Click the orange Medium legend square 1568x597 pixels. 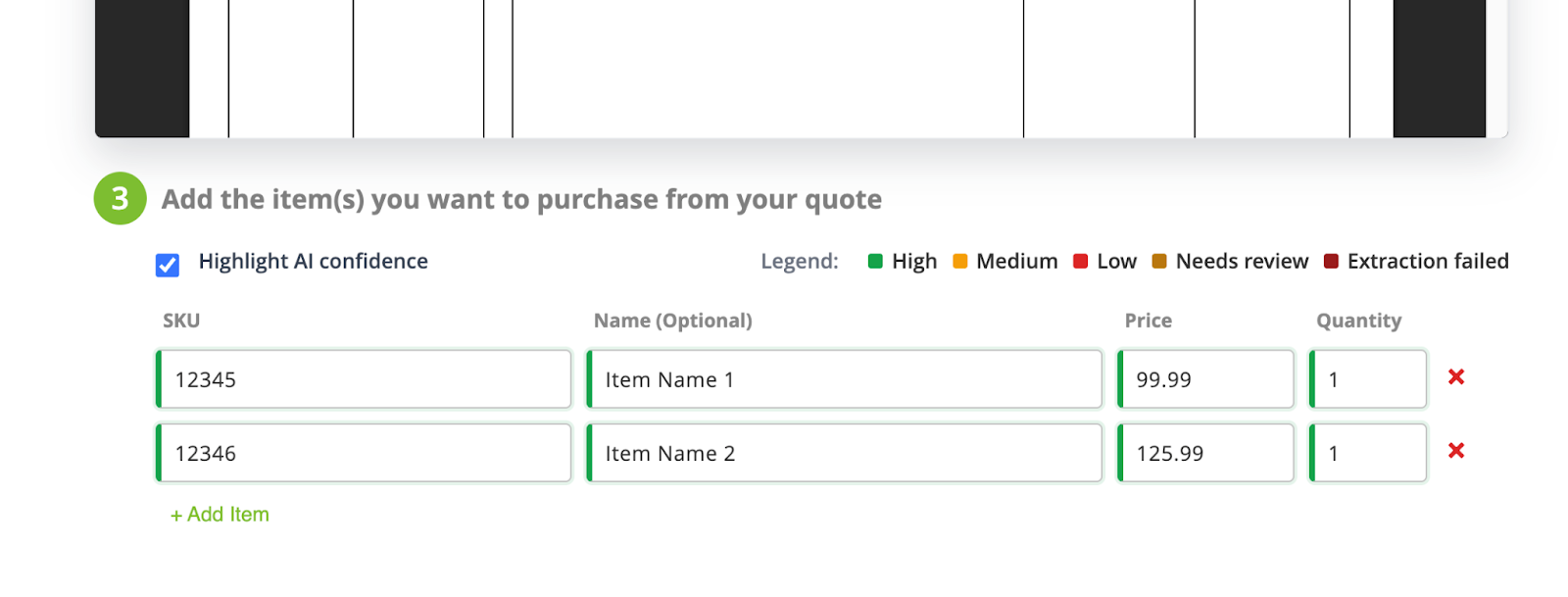[x=960, y=261]
